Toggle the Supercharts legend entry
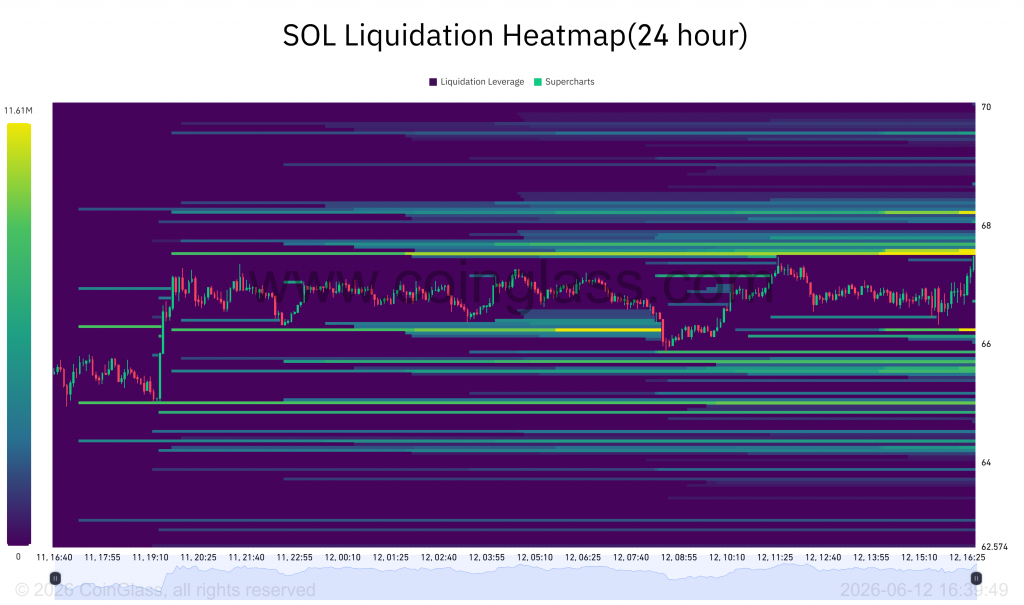The width and height of the screenshot is (1024, 605). tap(564, 82)
